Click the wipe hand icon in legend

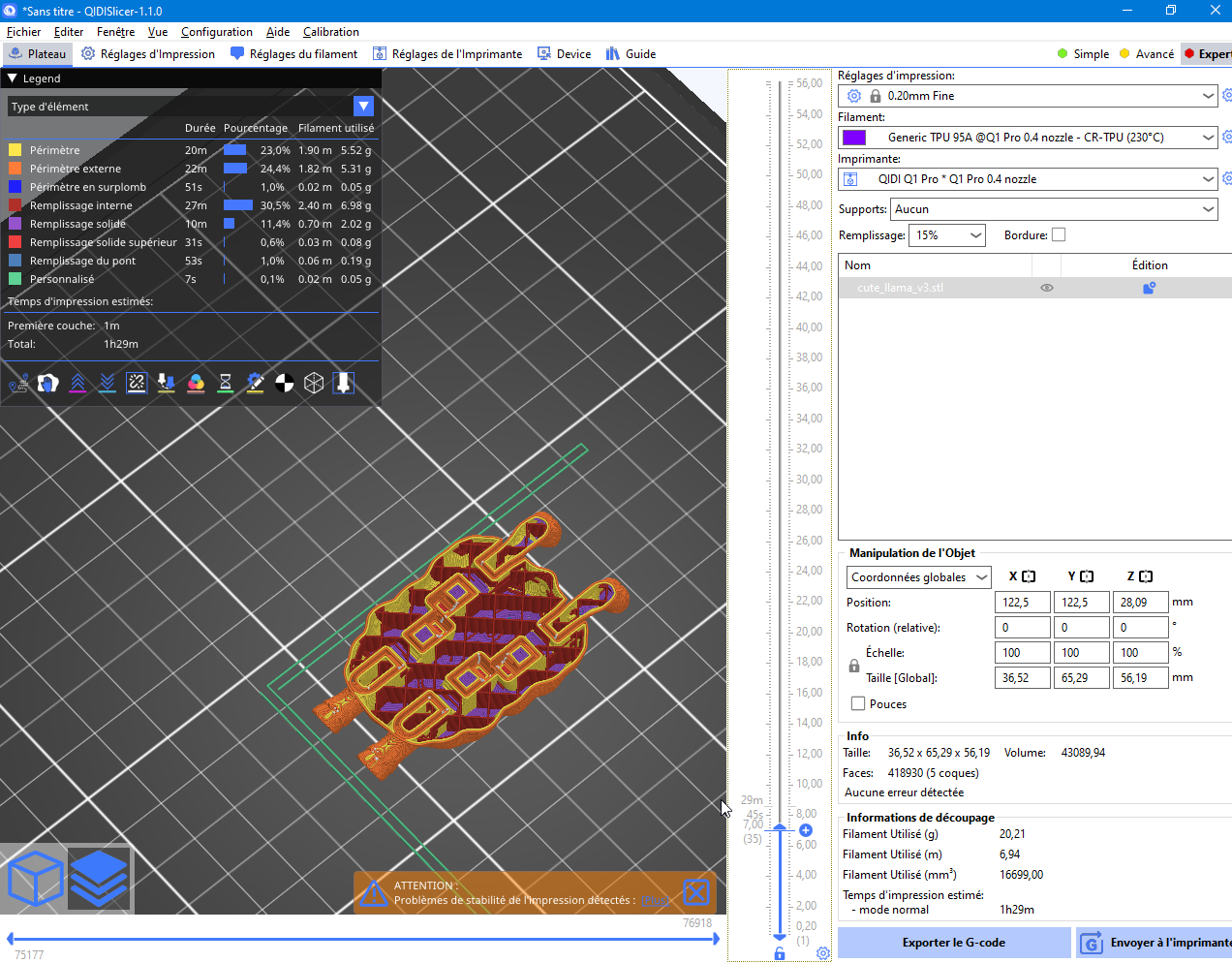(48, 384)
